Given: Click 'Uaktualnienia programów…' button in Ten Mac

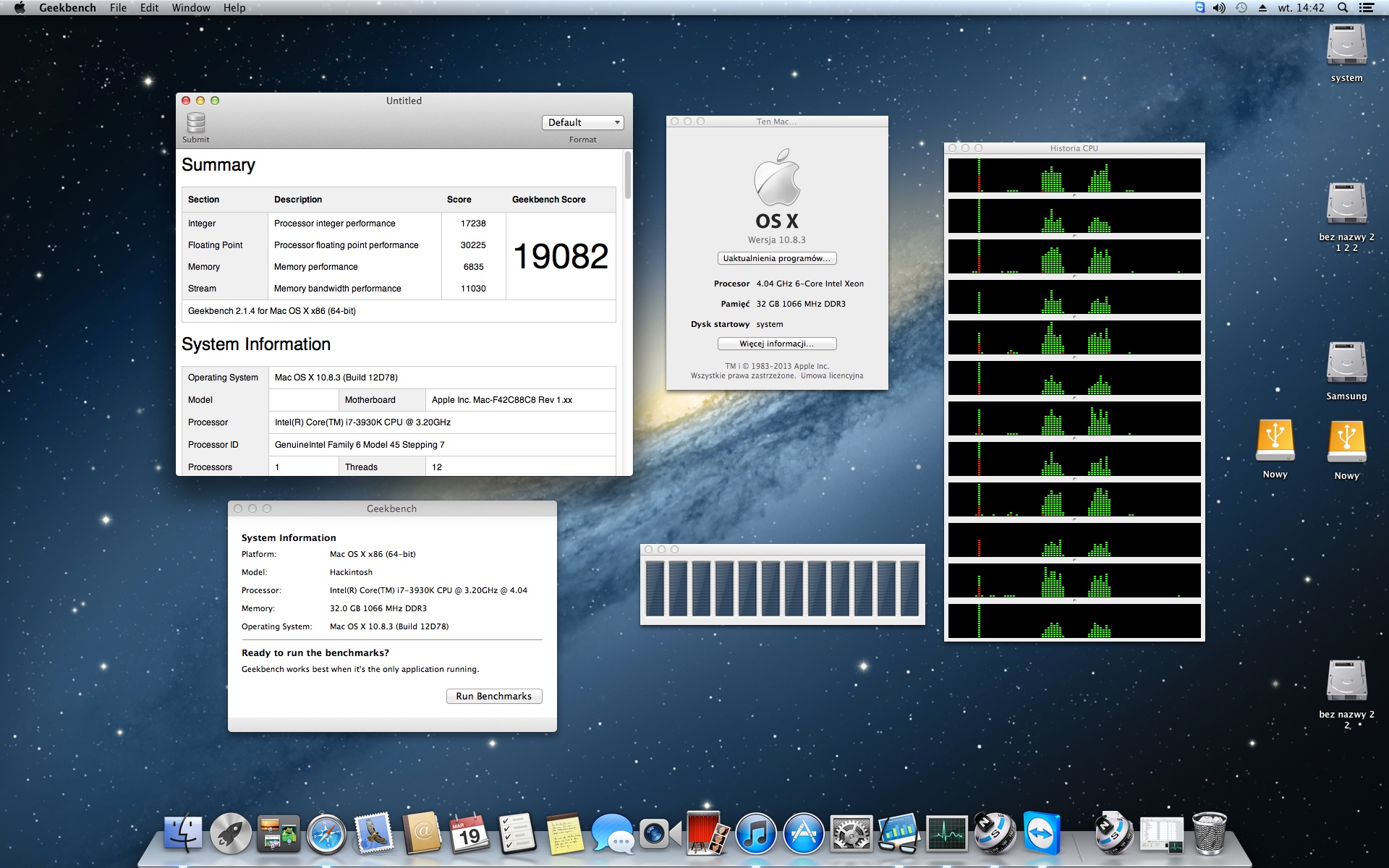Looking at the screenshot, I should 777,258.
